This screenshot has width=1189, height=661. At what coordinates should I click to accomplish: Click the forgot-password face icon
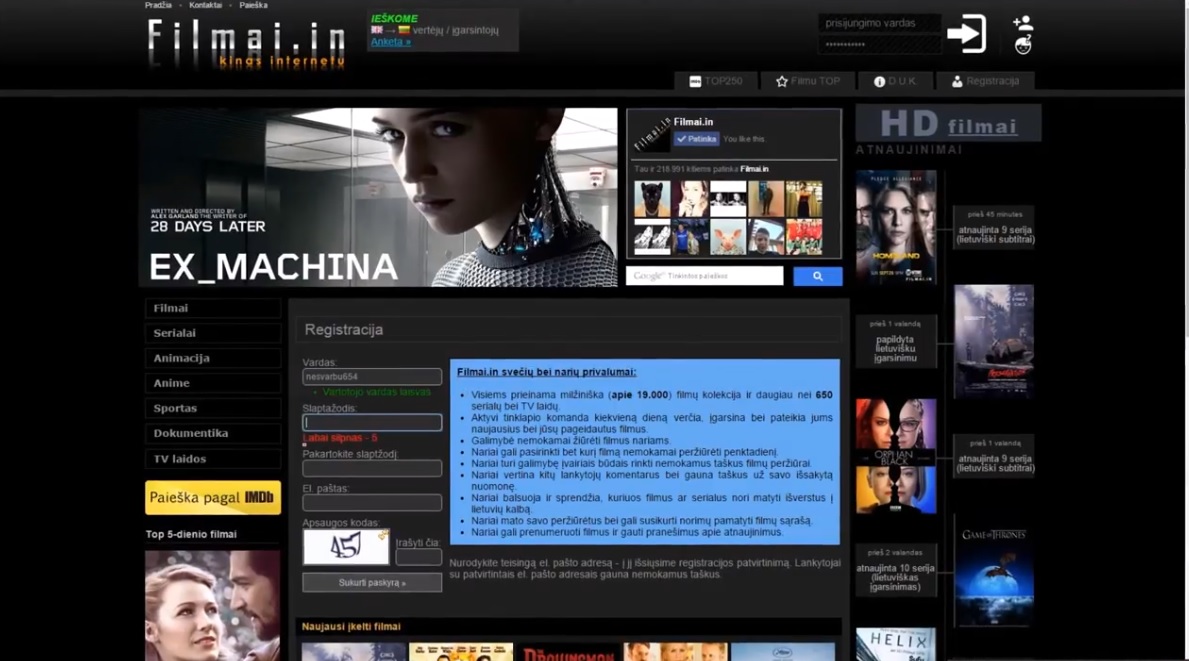coord(1022,45)
